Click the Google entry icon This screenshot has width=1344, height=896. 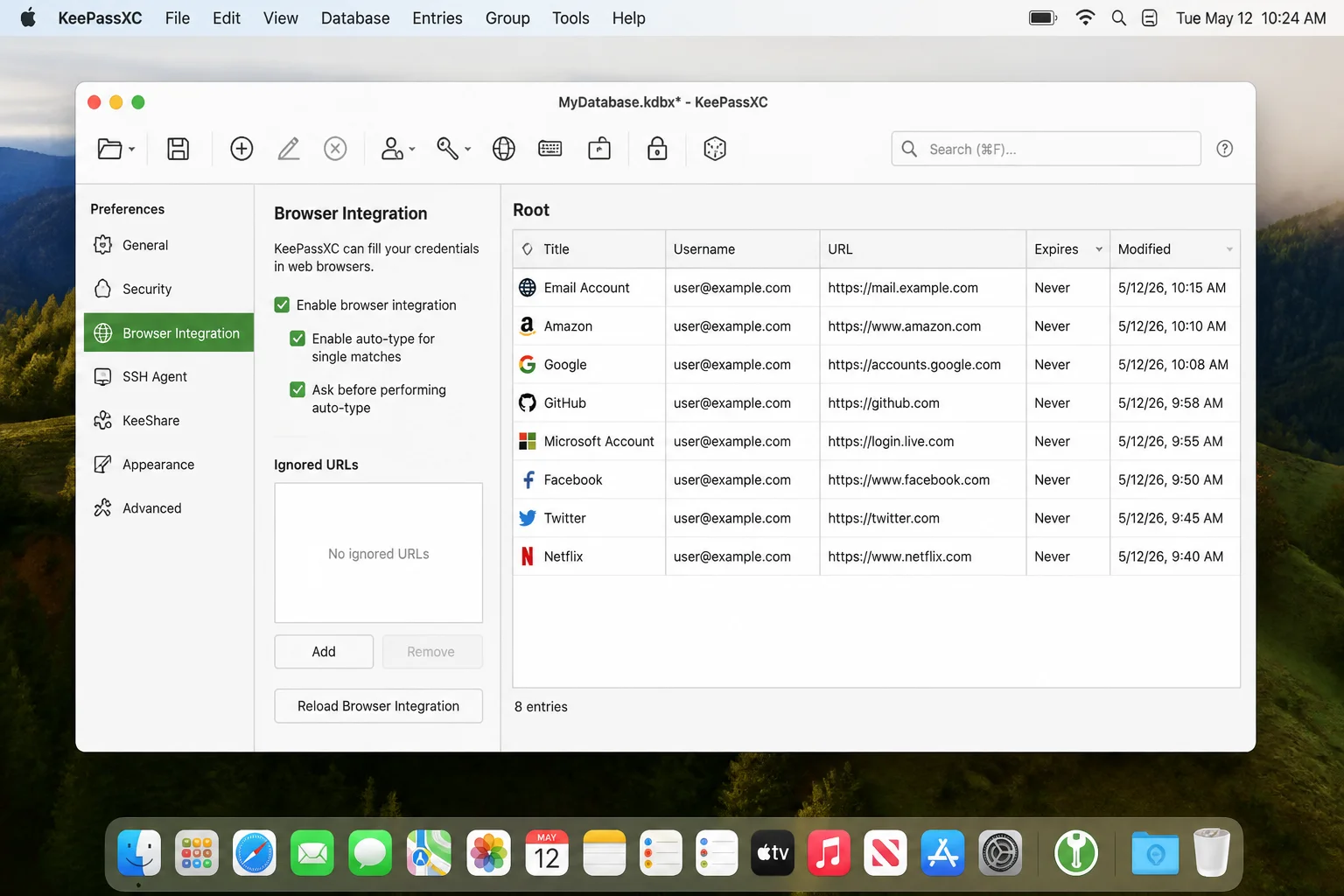(528, 365)
